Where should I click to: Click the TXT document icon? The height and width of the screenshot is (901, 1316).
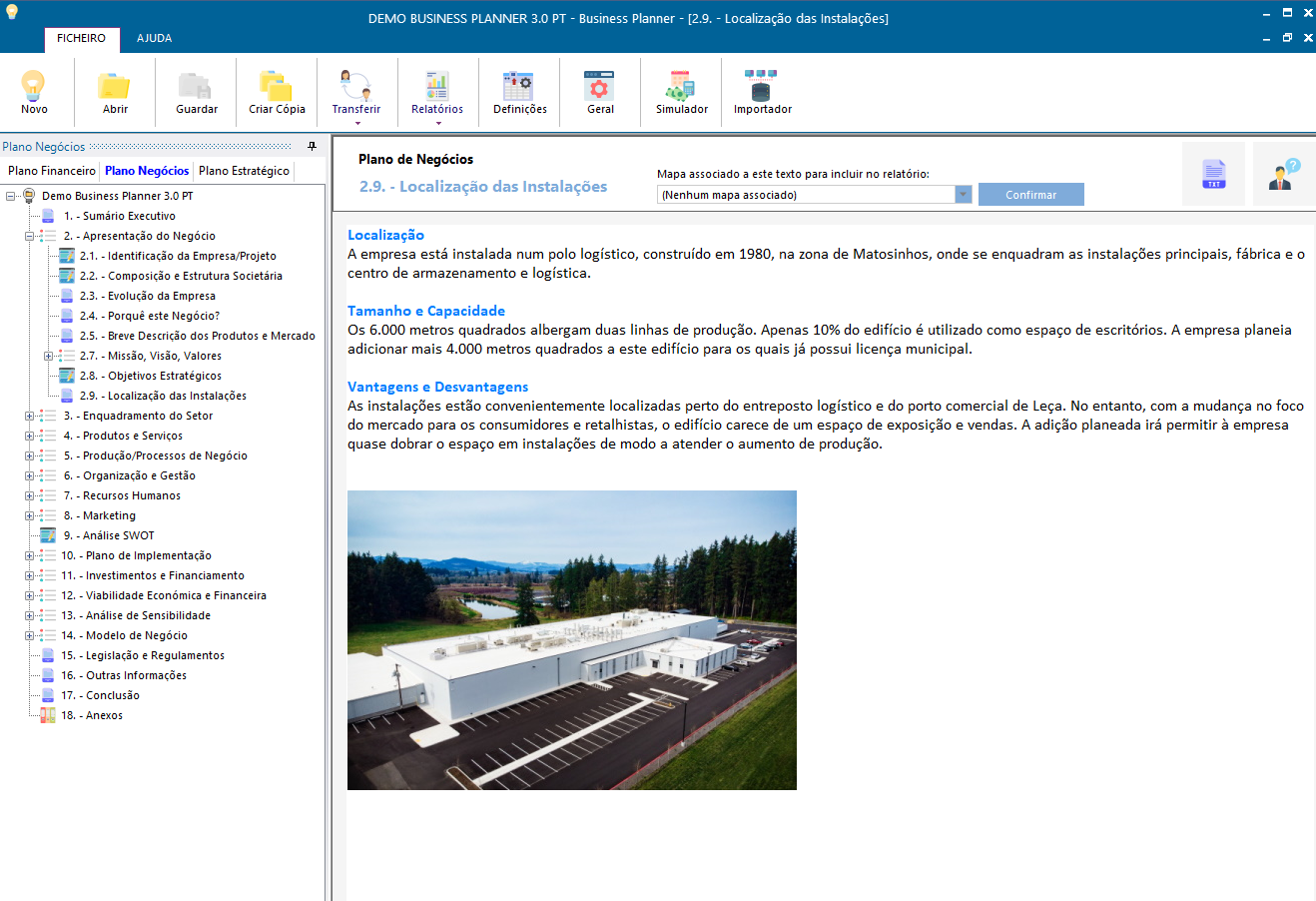tap(1213, 174)
